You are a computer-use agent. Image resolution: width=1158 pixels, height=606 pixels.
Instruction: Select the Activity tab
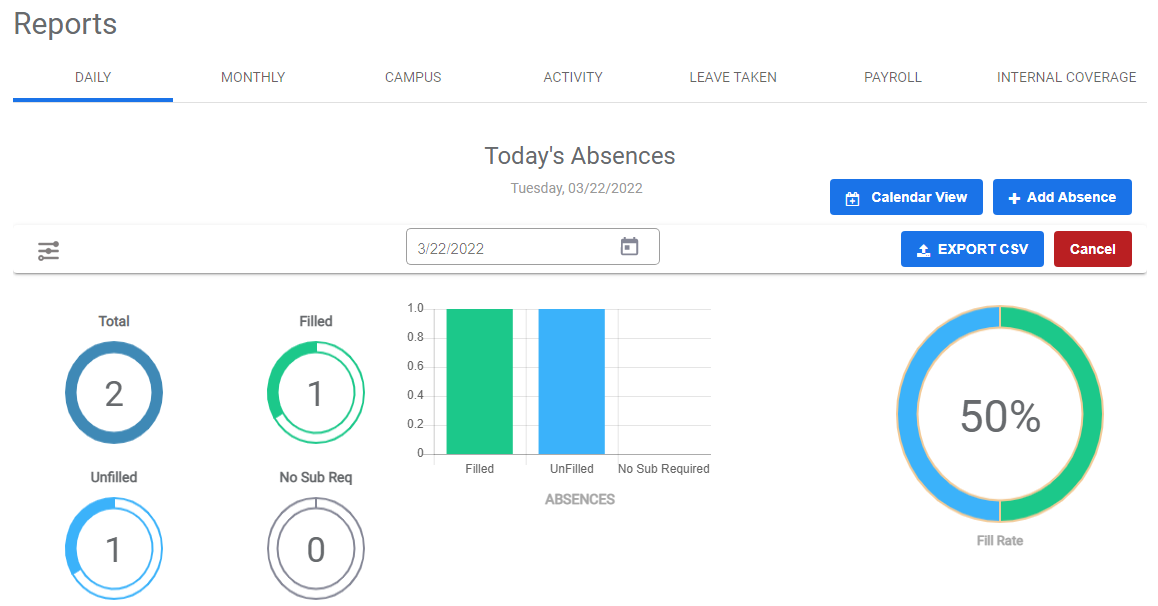pyautogui.click(x=573, y=77)
